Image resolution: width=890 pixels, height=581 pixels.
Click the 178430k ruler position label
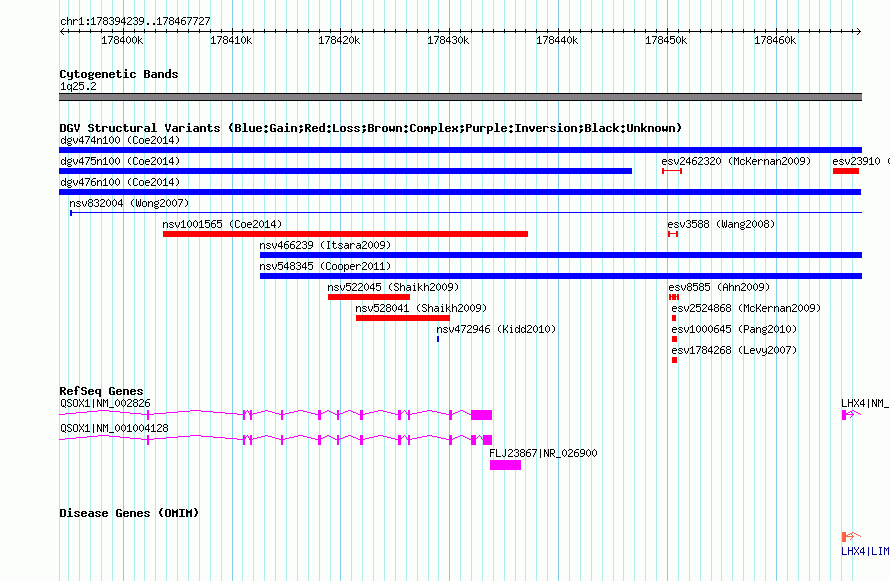pyautogui.click(x=448, y=40)
